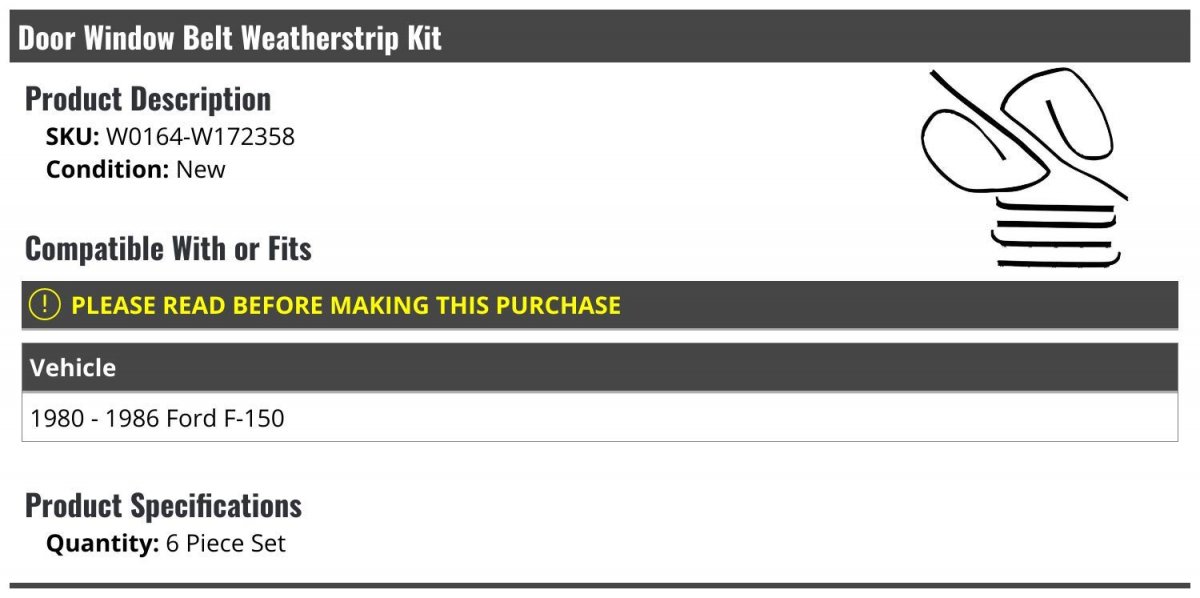The height and width of the screenshot is (598, 1200).
Task: Click the New condition value
Action: 201,169
